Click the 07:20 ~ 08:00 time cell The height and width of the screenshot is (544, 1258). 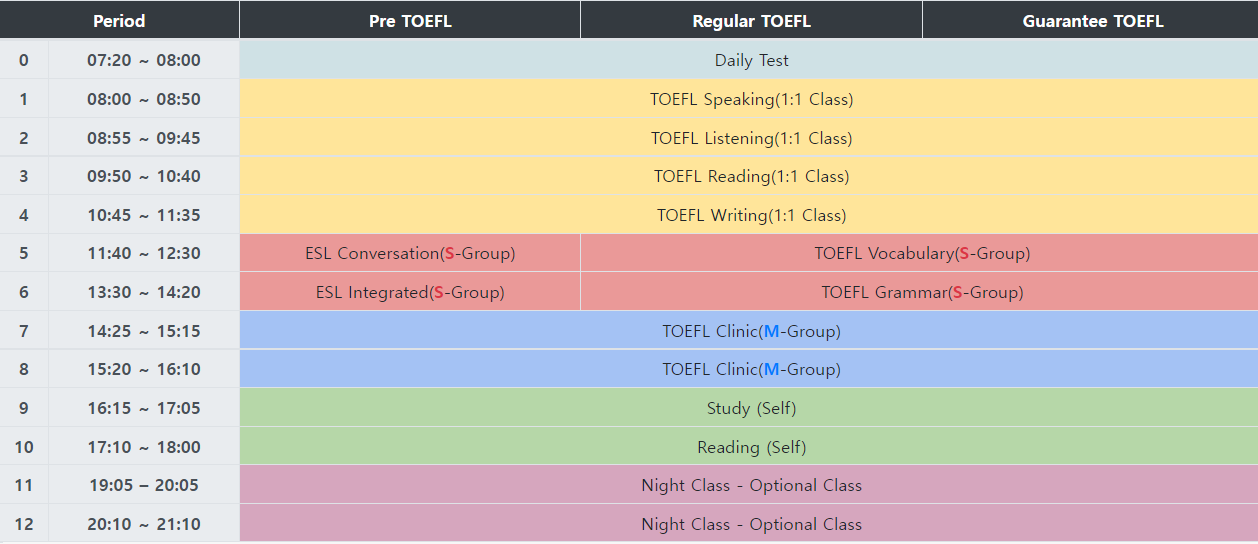143,60
